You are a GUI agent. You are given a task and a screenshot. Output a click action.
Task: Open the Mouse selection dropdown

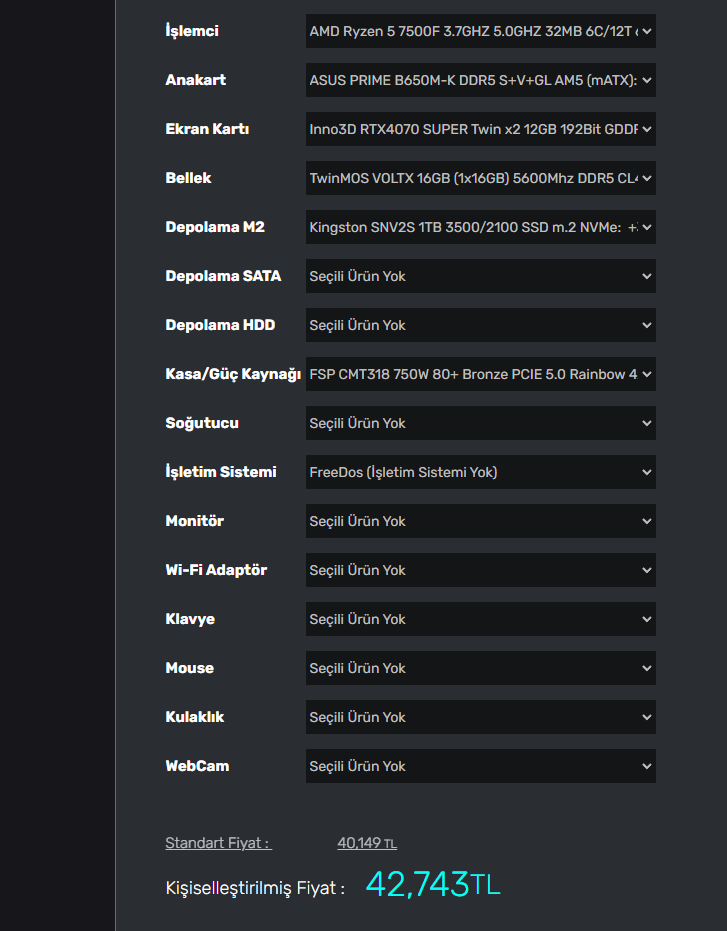point(480,668)
